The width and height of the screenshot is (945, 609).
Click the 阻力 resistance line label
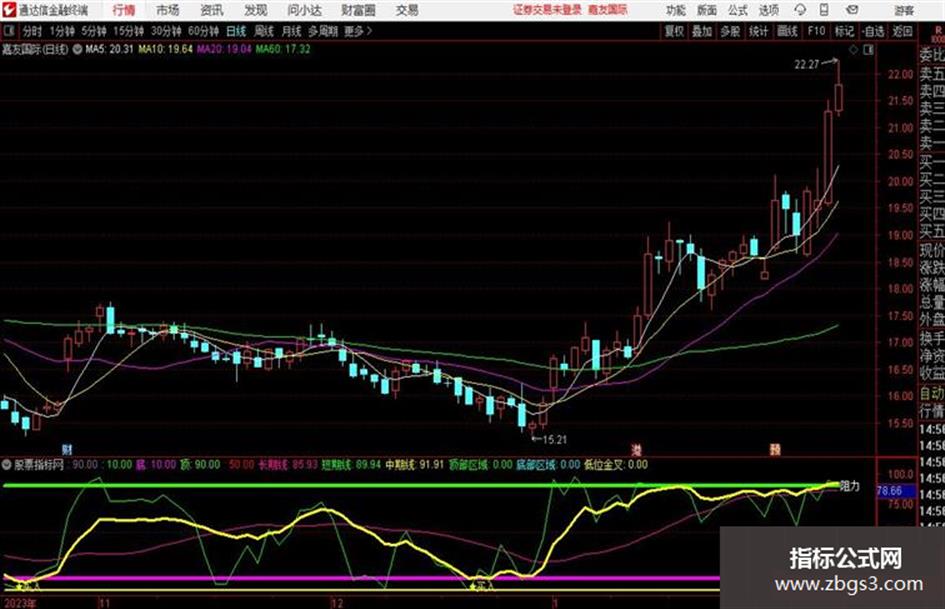pyautogui.click(x=850, y=485)
